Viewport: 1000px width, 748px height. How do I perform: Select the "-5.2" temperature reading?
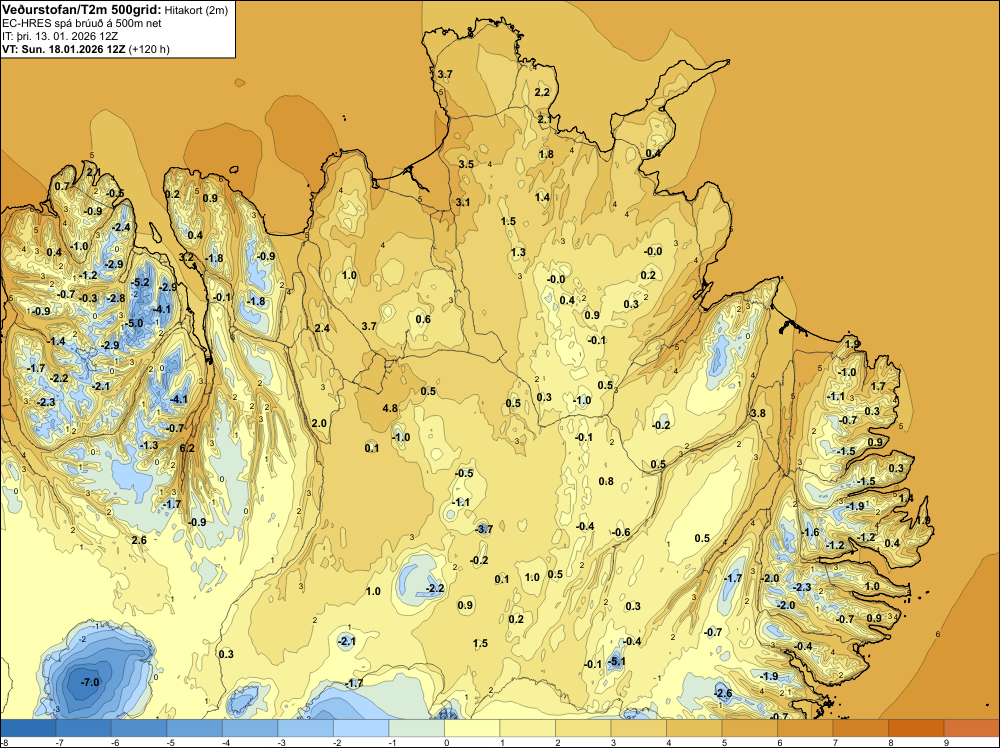click(x=140, y=282)
